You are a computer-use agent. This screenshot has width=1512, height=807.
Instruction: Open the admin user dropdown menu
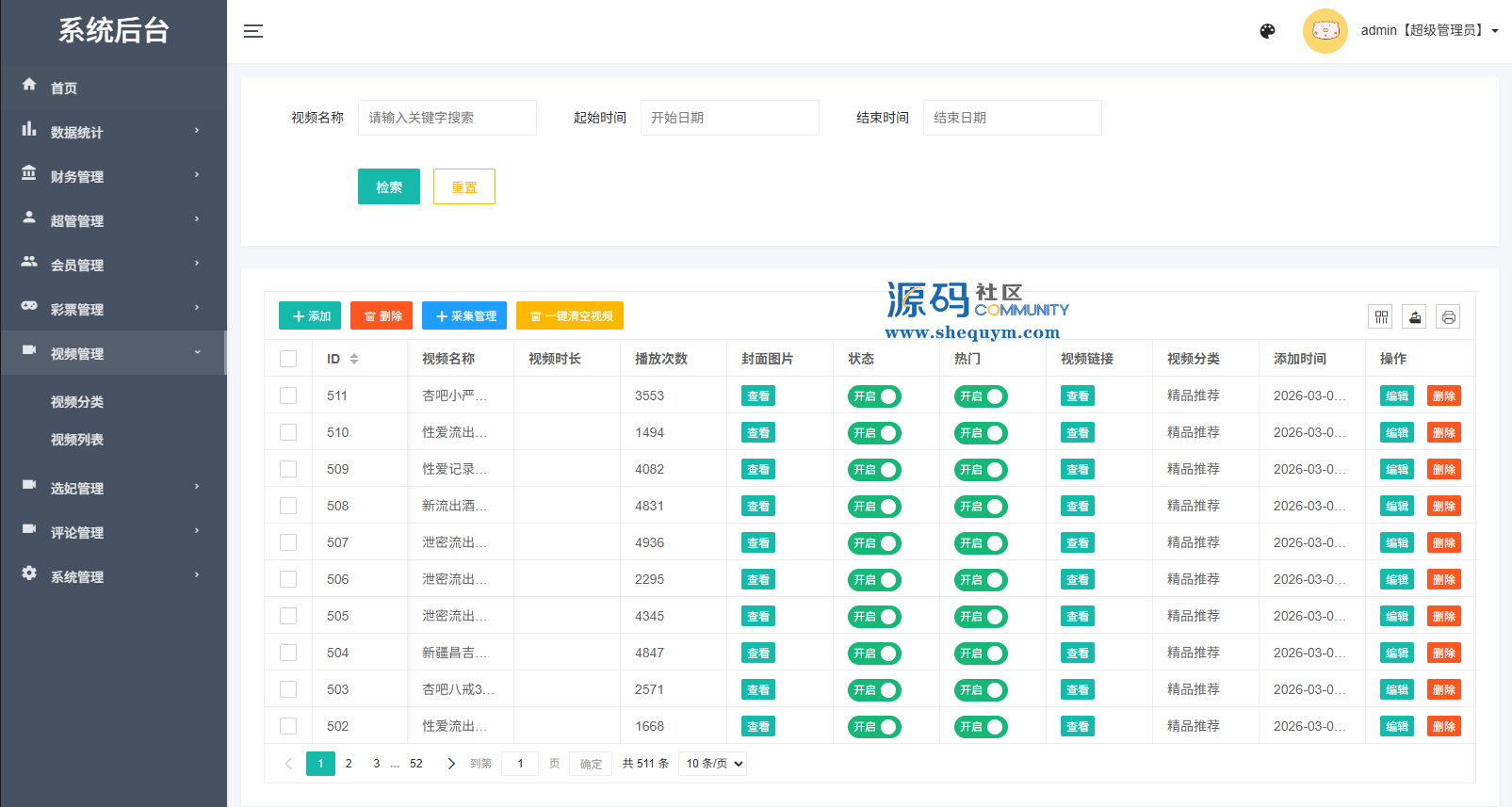tap(1429, 31)
